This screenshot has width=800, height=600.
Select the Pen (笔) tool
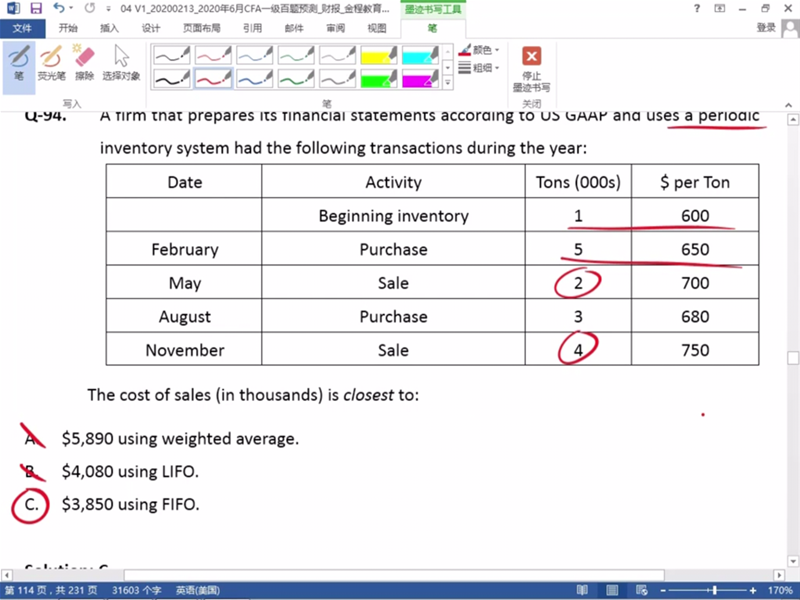(x=18, y=61)
